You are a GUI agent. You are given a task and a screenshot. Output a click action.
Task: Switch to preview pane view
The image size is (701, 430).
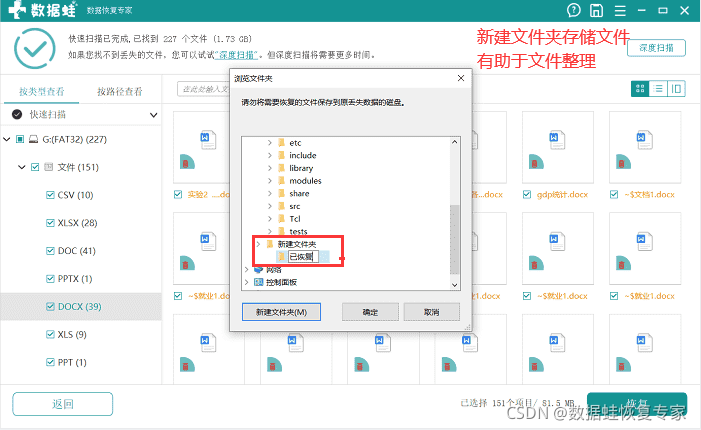click(x=676, y=89)
